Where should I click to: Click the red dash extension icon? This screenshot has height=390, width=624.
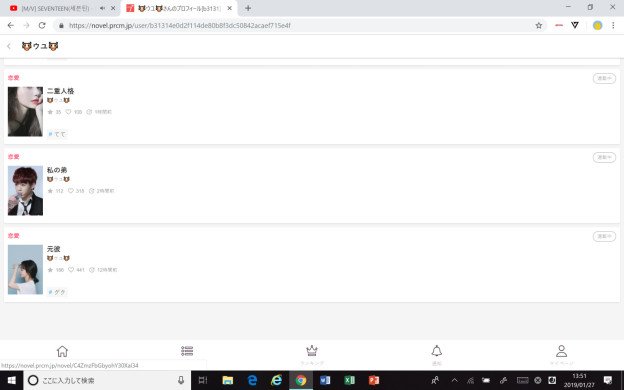[x=559, y=25]
